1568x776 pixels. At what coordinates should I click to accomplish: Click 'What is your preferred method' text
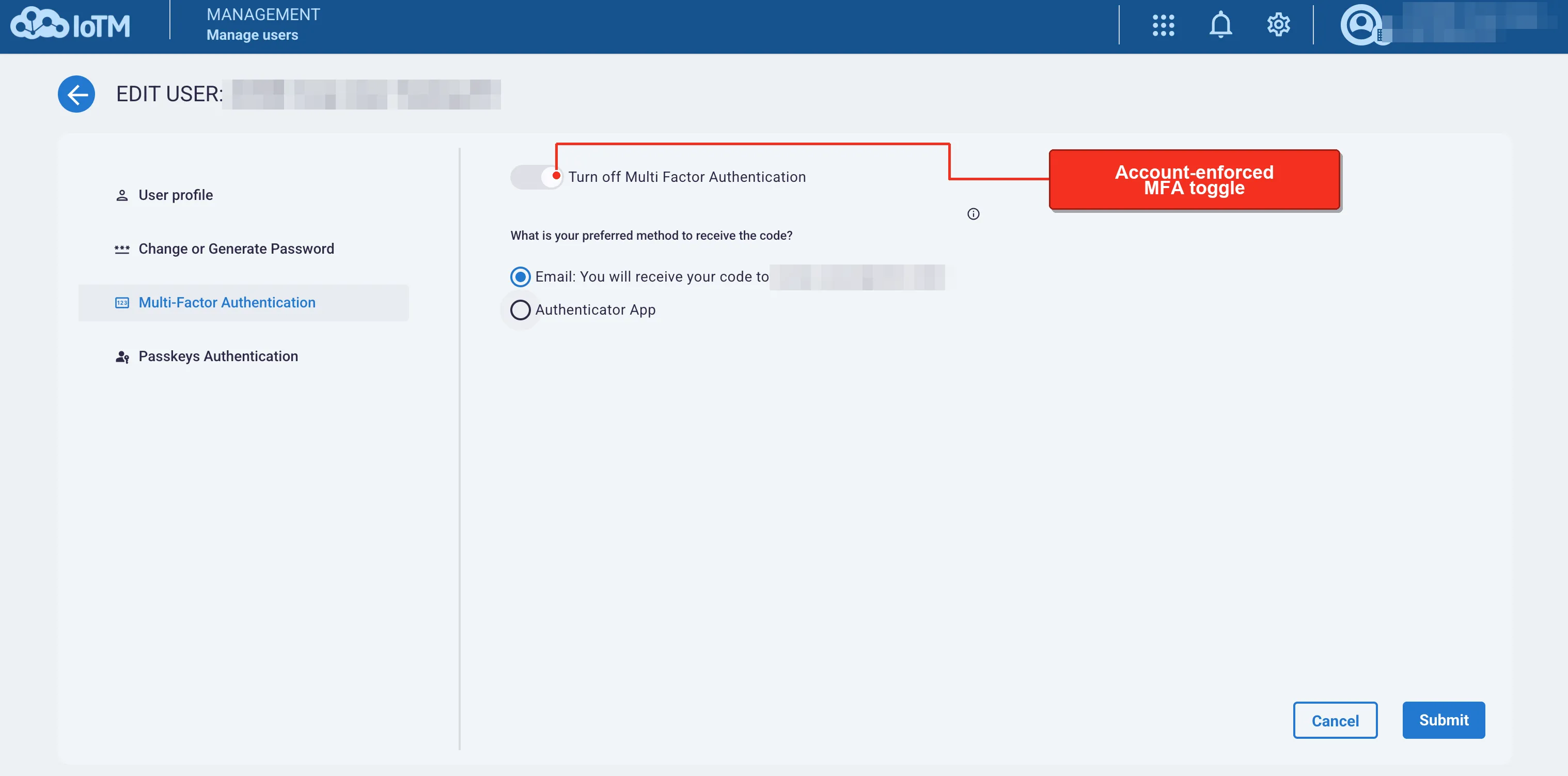coord(651,236)
